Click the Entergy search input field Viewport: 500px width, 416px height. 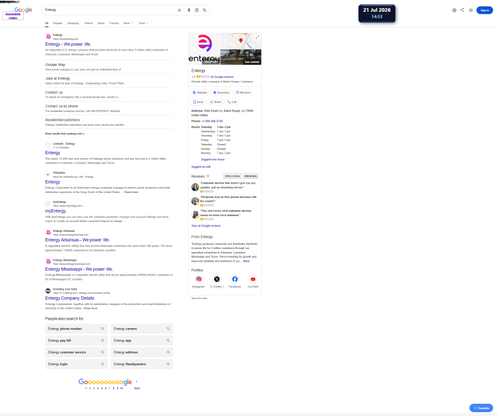point(110,10)
